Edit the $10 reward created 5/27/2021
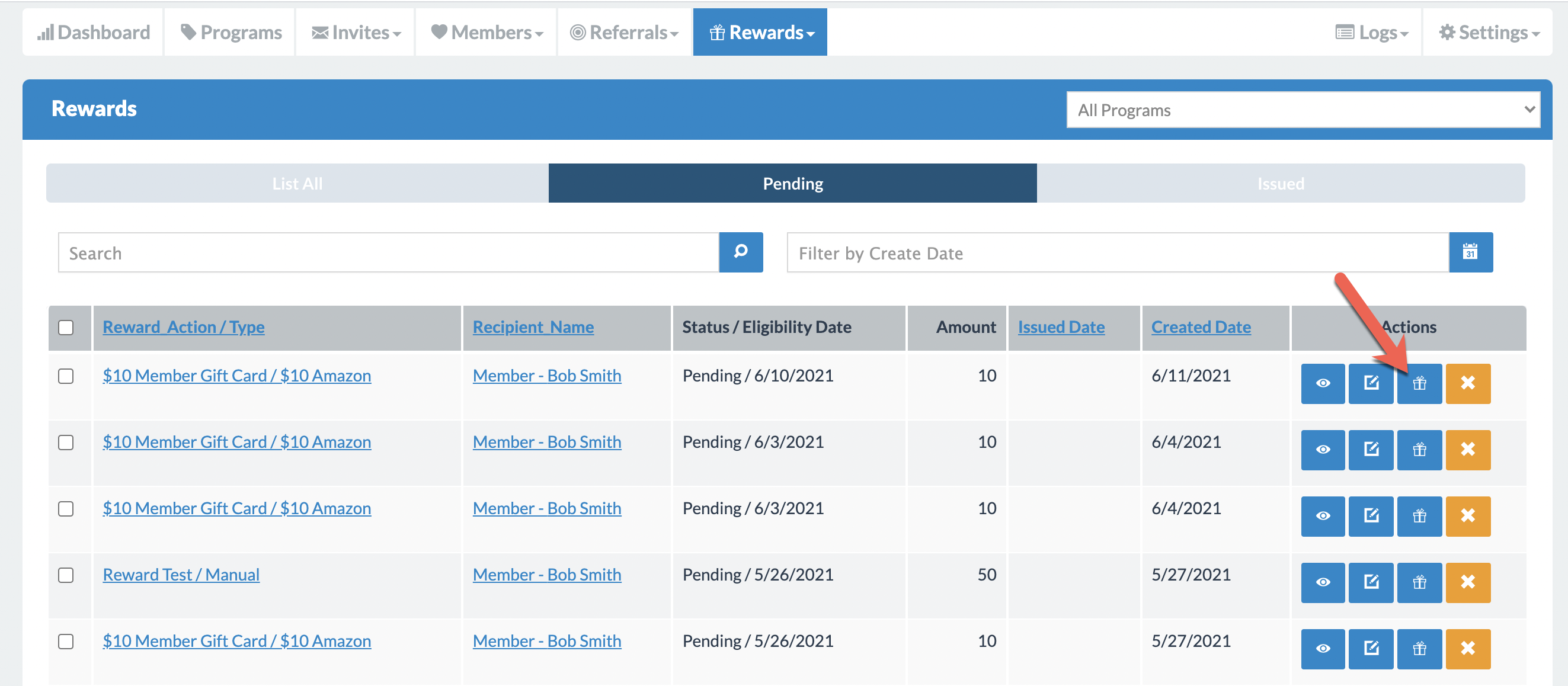 coord(1370,649)
